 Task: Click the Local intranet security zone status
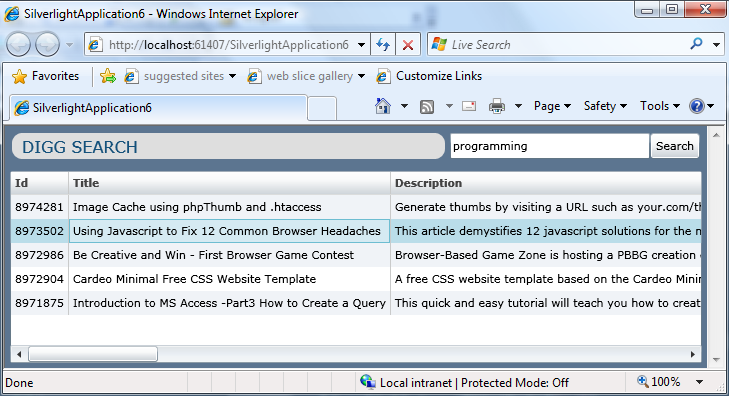[x=464, y=383]
